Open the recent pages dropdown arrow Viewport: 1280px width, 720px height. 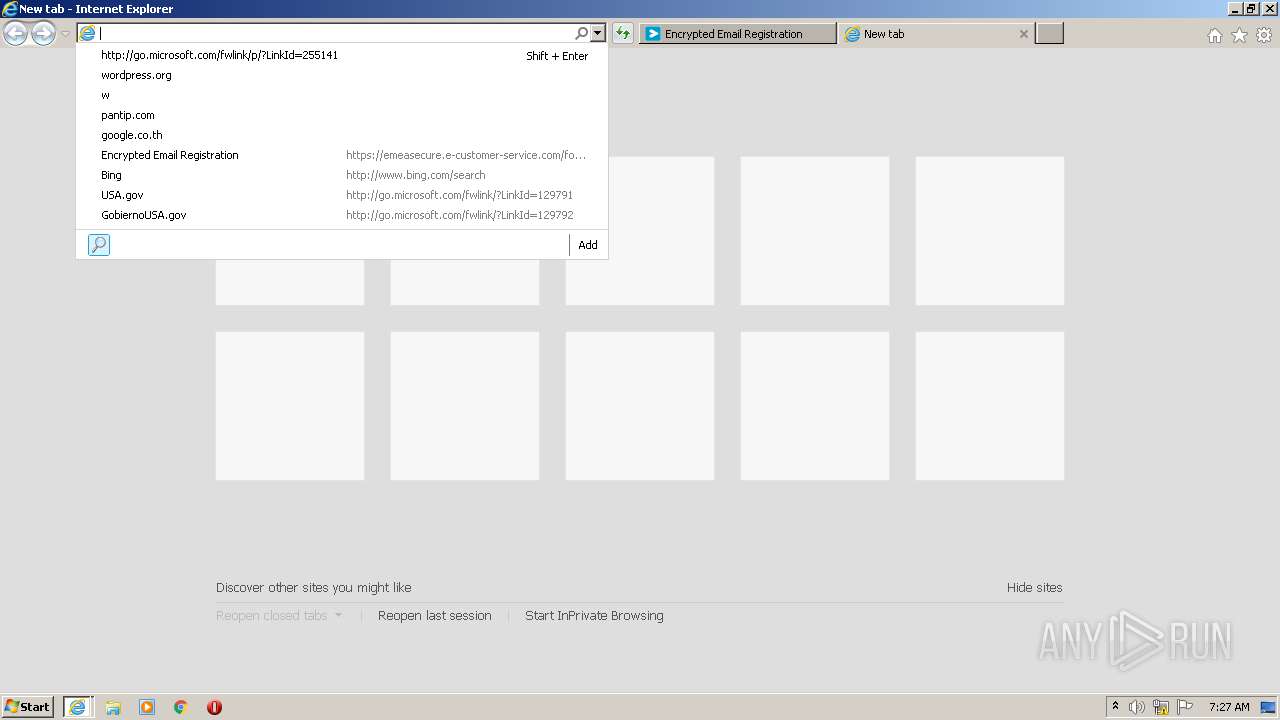65,34
